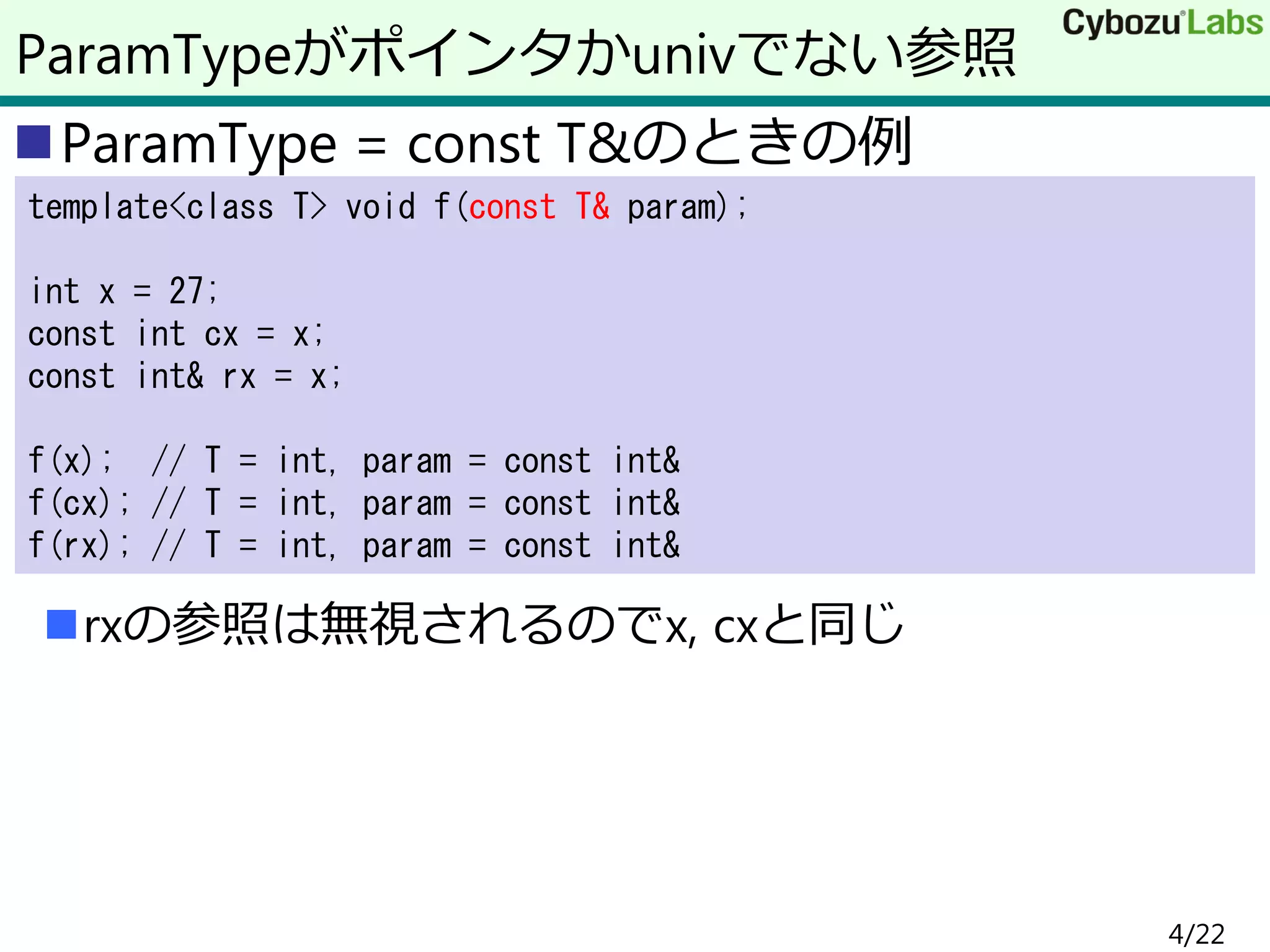This screenshot has width=1270, height=952.
Task: Select the line 'int x = 27;'
Action: 124,291
